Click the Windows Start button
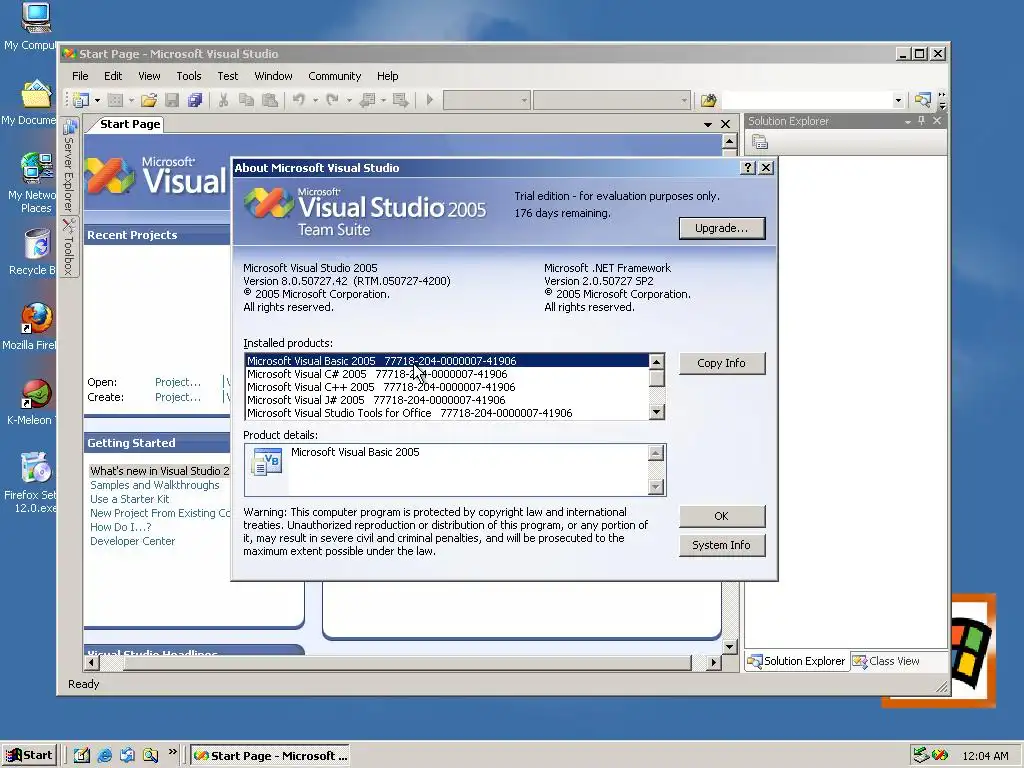The image size is (1024, 768). click(x=29, y=756)
